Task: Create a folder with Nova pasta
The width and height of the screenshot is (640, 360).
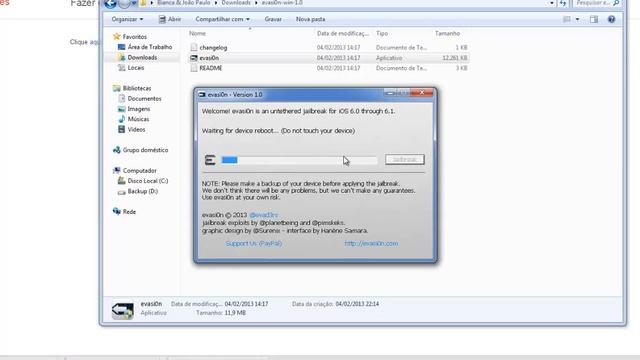Action: pyautogui.click(x=311, y=19)
